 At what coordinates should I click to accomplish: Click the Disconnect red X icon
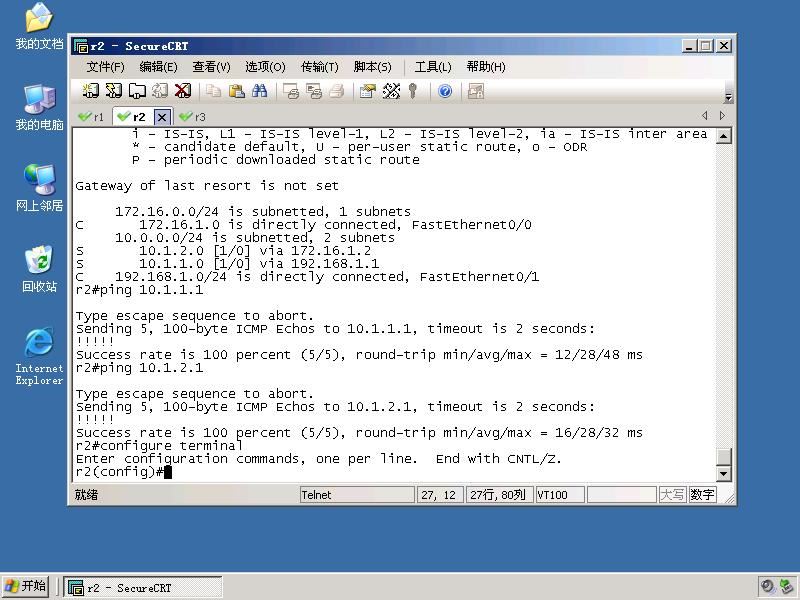[x=183, y=91]
